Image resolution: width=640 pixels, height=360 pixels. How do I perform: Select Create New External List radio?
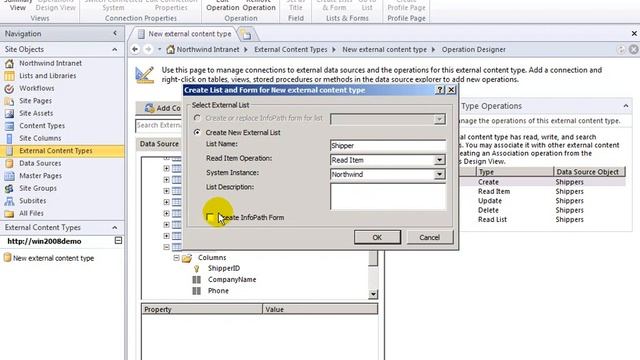(197, 132)
